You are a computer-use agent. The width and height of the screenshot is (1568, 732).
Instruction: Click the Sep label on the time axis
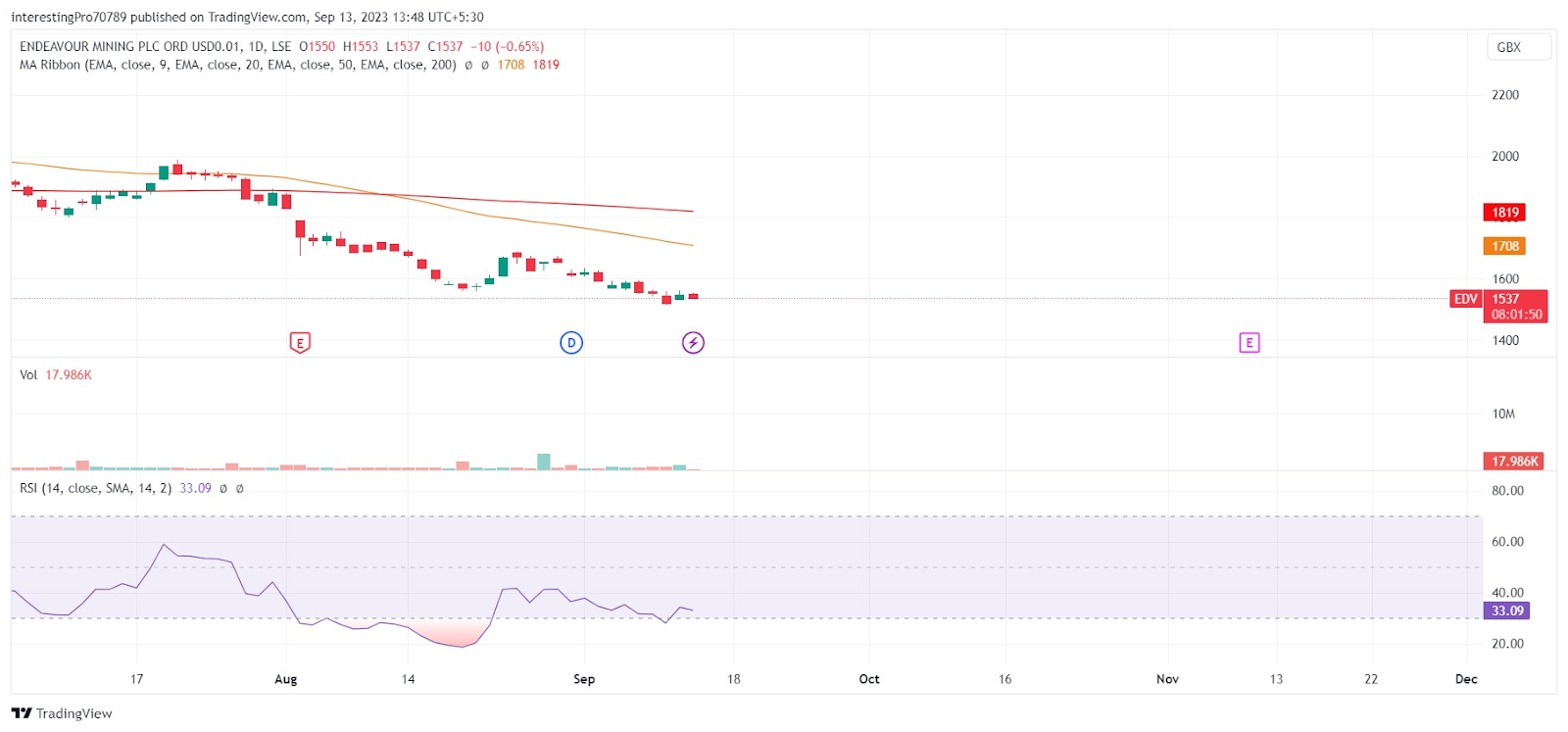click(x=584, y=679)
